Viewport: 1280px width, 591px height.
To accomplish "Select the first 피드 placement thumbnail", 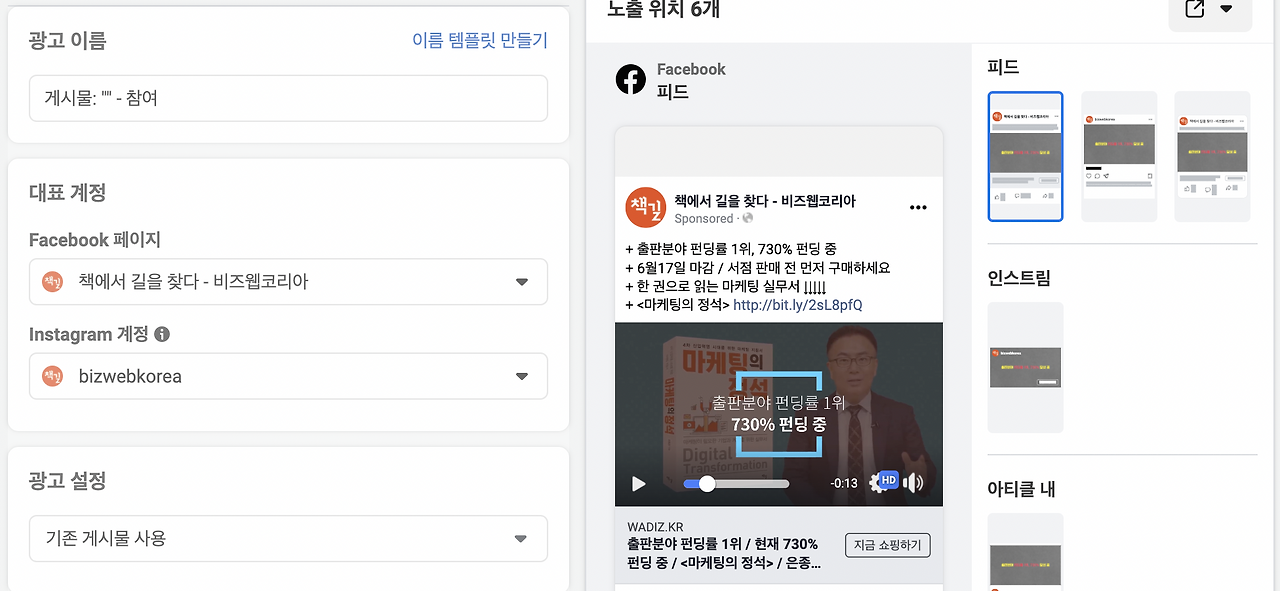I will pyautogui.click(x=1025, y=156).
